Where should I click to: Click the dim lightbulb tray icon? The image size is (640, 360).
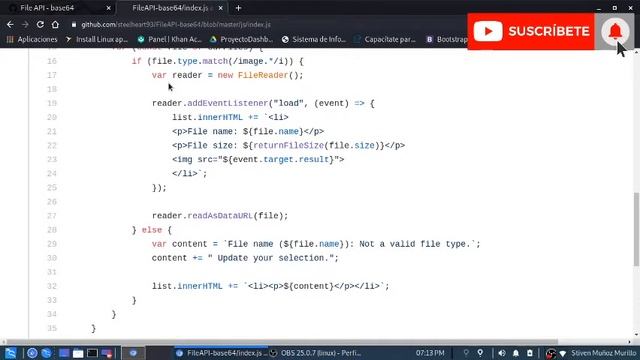point(466,353)
